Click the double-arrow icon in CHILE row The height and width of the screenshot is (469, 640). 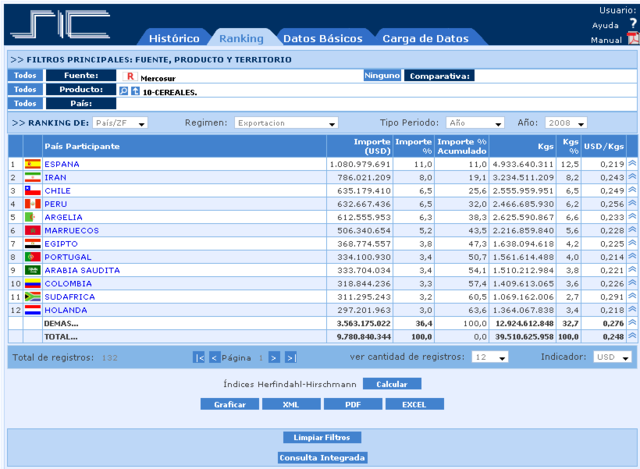click(x=632, y=190)
